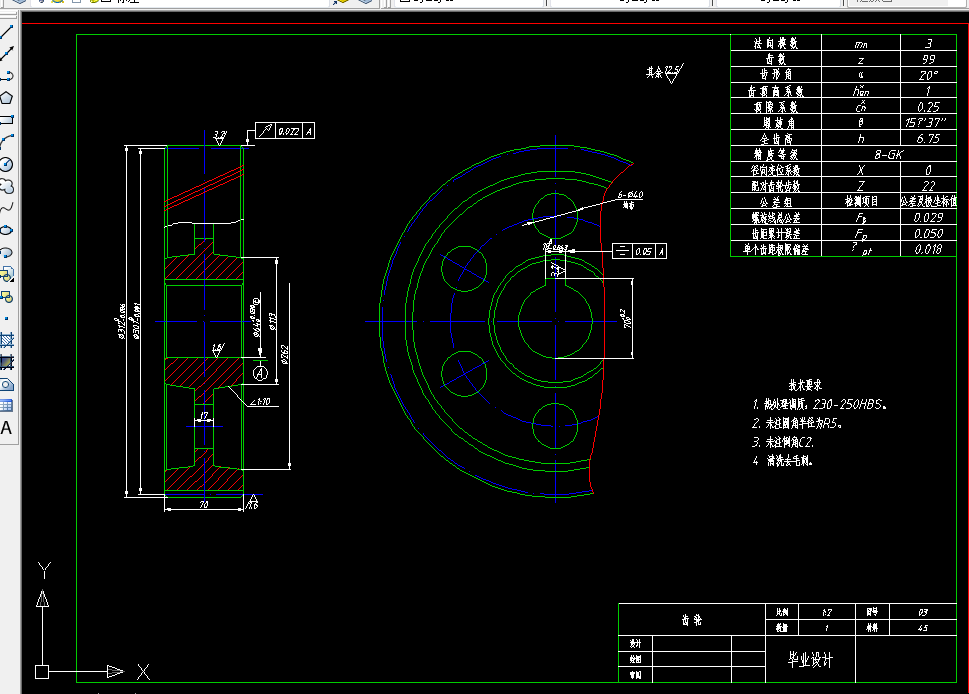The width and height of the screenshot is (969, 694).
Task: Select the 6-Ø40 hole label
Action: 630,195
